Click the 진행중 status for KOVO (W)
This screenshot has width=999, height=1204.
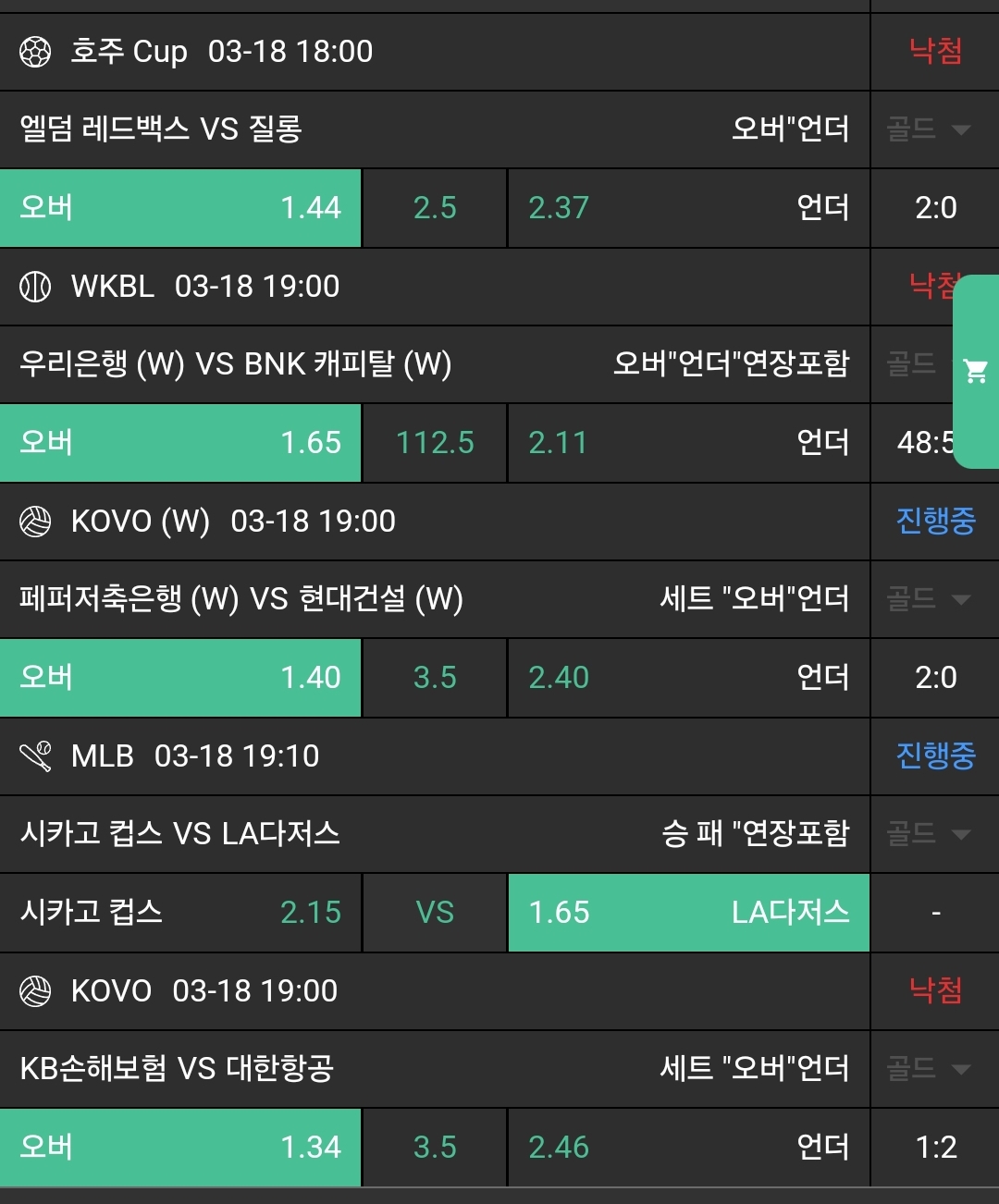[x=935, y=522]
